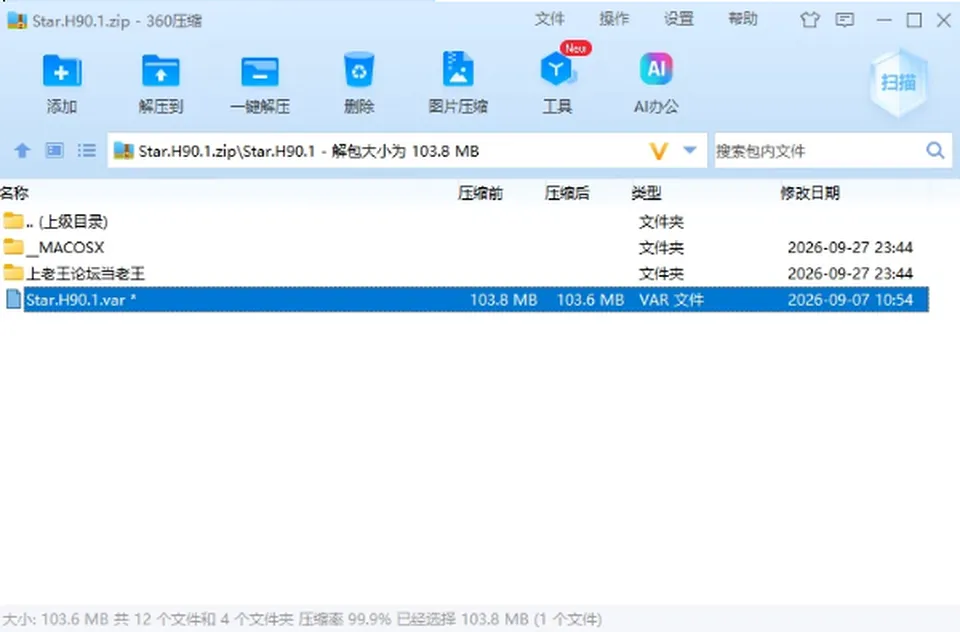960x632 pixels.
Task: Focus the 搜索包内文件 search field
Action: tap(819, 151)
